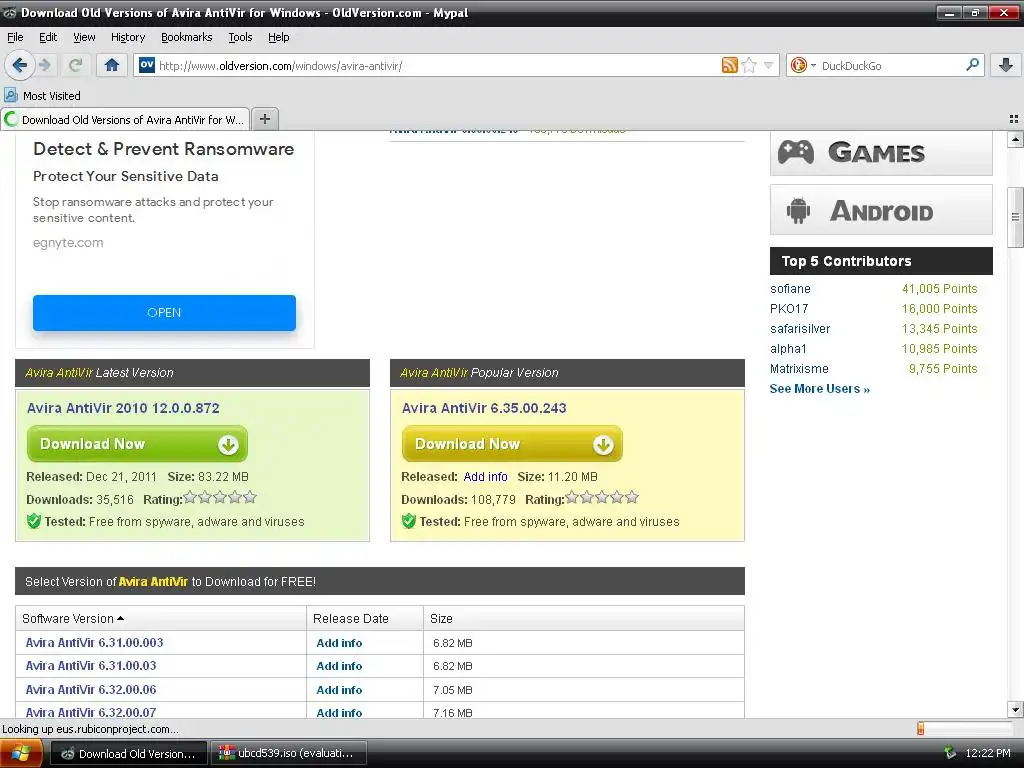Open the History menu

pos(127,37)
